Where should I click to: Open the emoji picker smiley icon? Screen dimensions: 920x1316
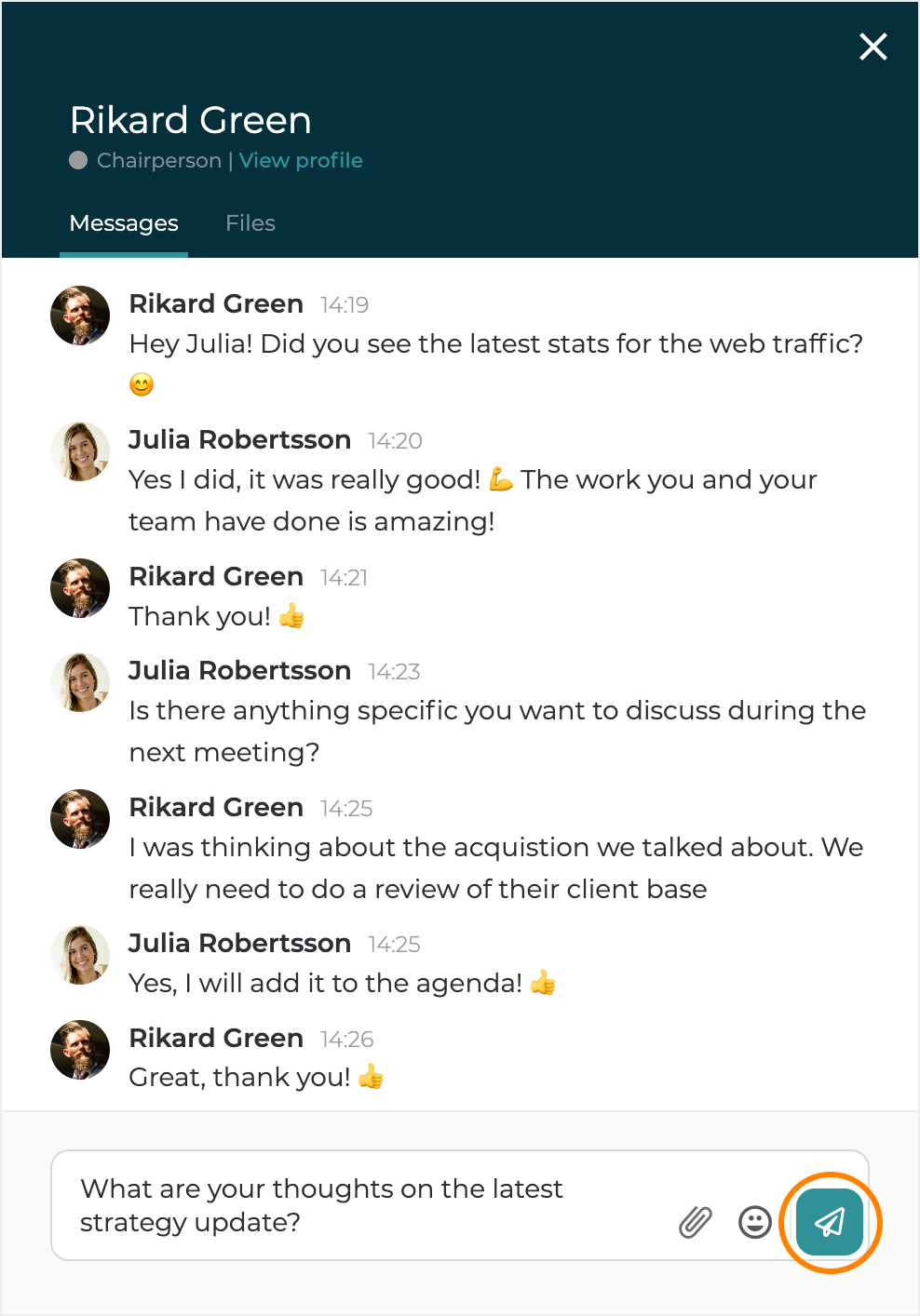coord(755,1222)
